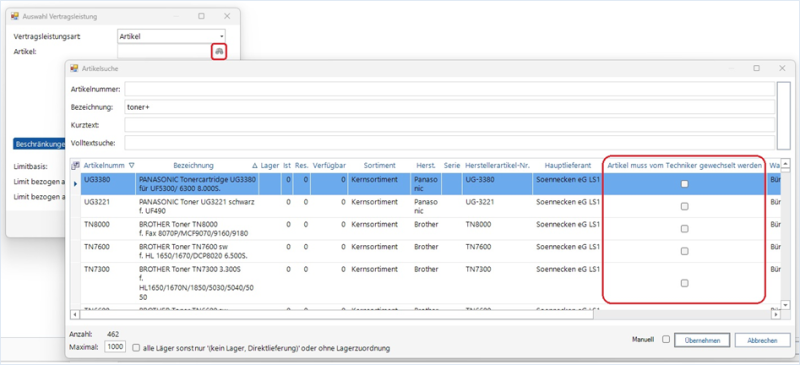Click PANASONIC Toner UG3221 schwarz description

pos(197,206)
